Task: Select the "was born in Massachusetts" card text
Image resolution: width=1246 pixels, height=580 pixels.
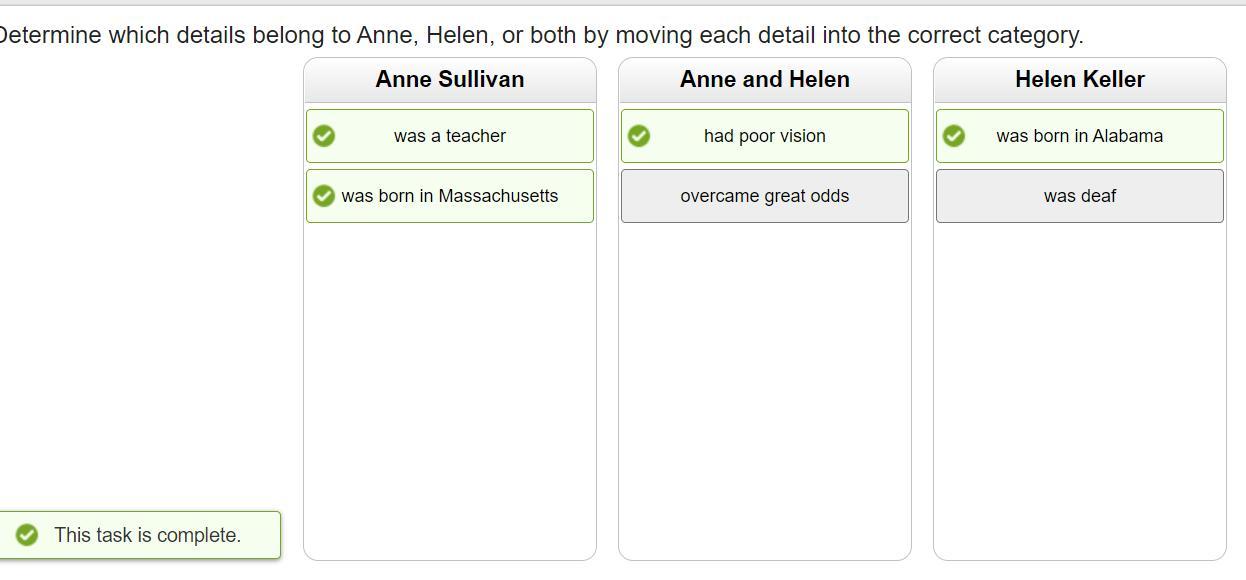Action: [x=450, y=196]
